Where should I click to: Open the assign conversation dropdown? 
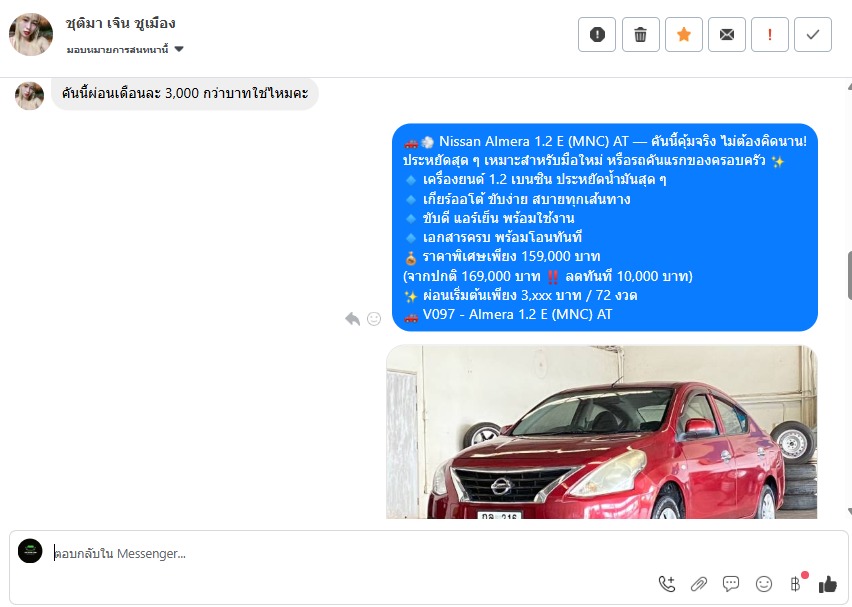[x=125, y=49]
